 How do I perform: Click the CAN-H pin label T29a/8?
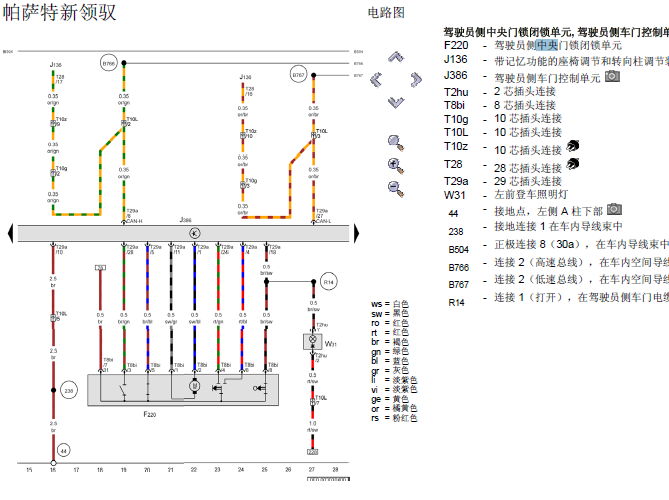pos(134,216)
